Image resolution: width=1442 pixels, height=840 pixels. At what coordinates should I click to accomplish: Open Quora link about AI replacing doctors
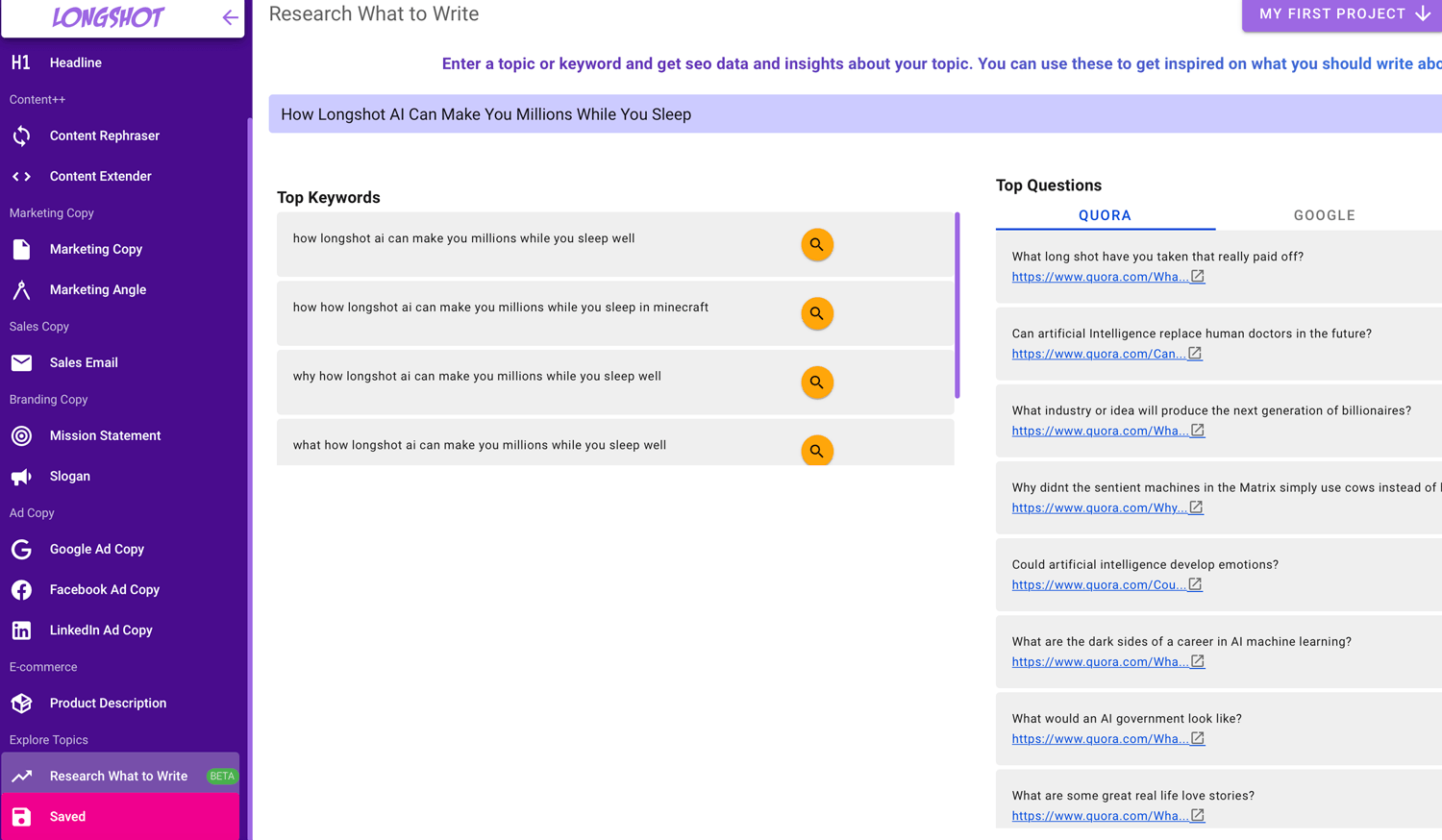pos(1097,354)
